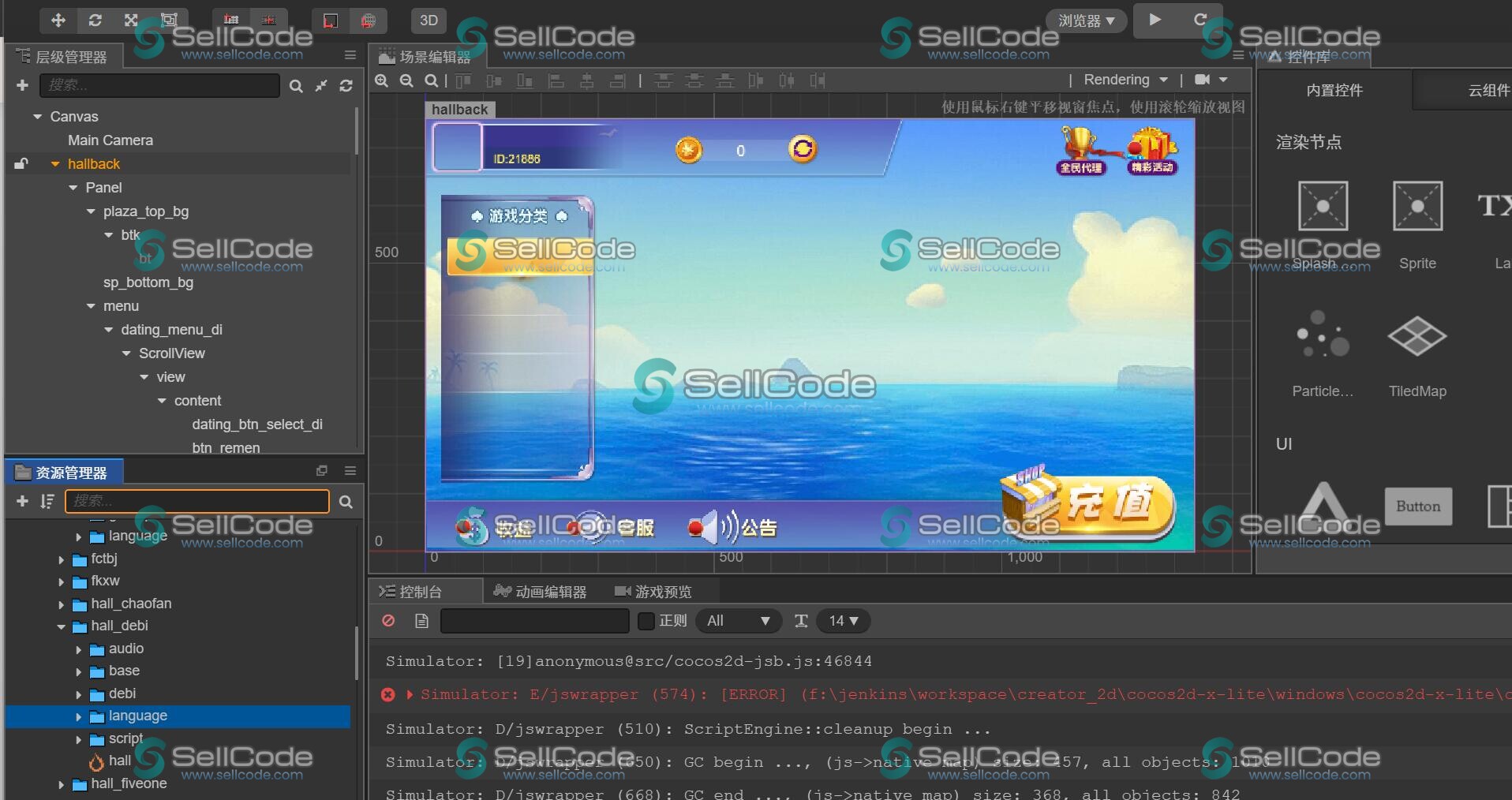Open the 浏览器 preview platform dropdown
The width and height of the screenshot is (1512, 800).
(x=1087, y=21)
